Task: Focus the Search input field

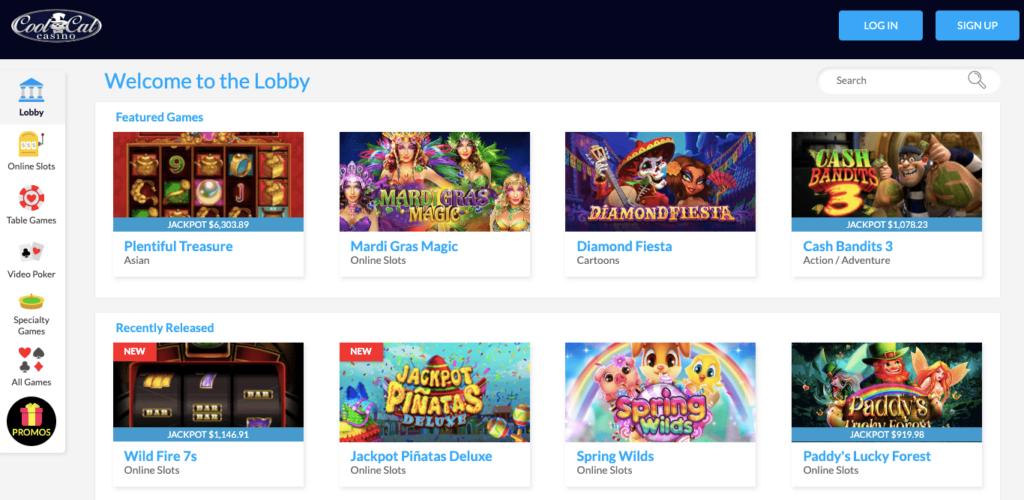Action: [x=898, y=81]
